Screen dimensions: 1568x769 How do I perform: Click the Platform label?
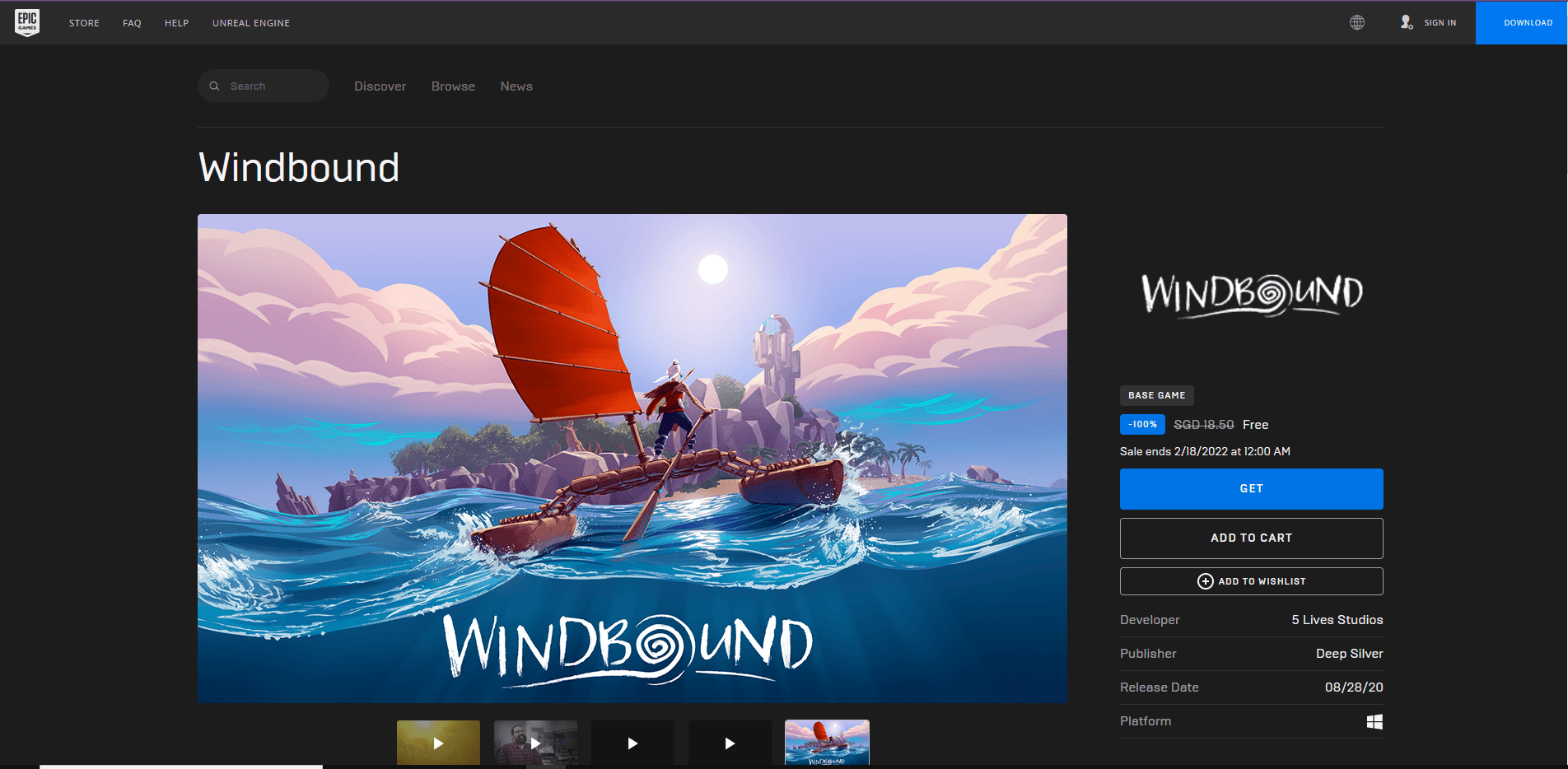[x=1146, y=721]
